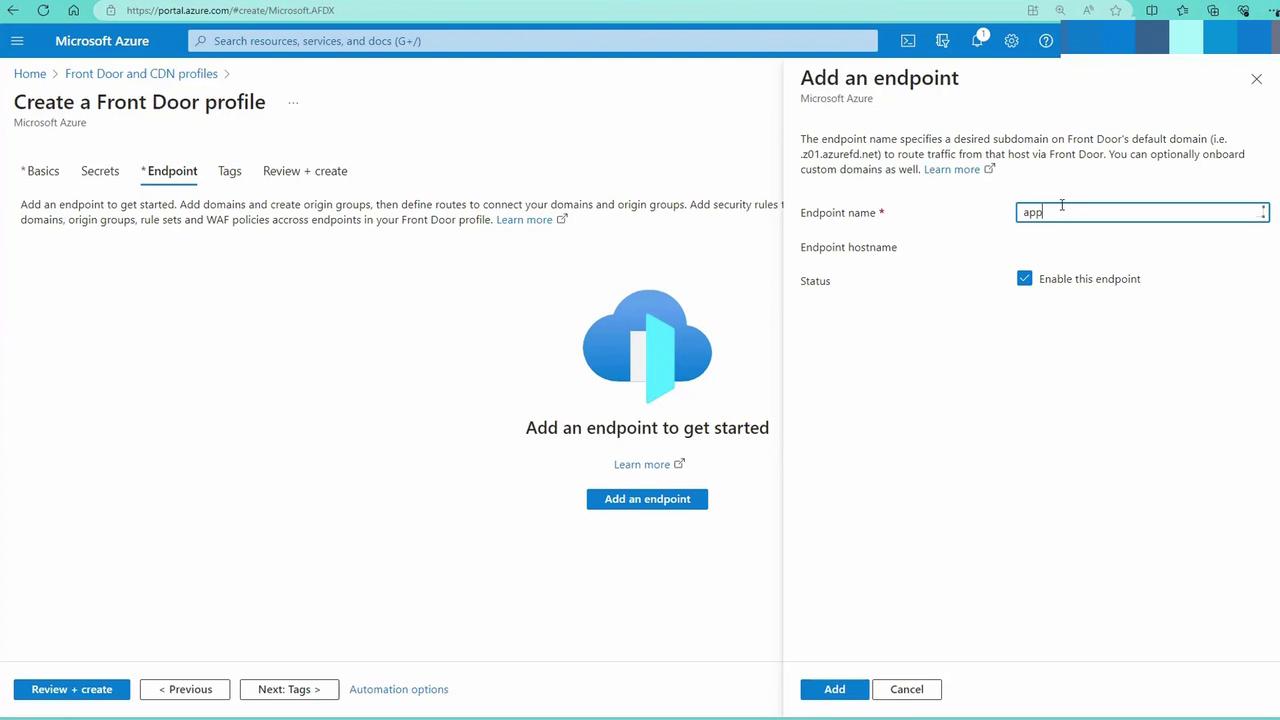Open the Azure portal hamburger menu
This screenshot has height=720, width=1280.
coord(17,41)
